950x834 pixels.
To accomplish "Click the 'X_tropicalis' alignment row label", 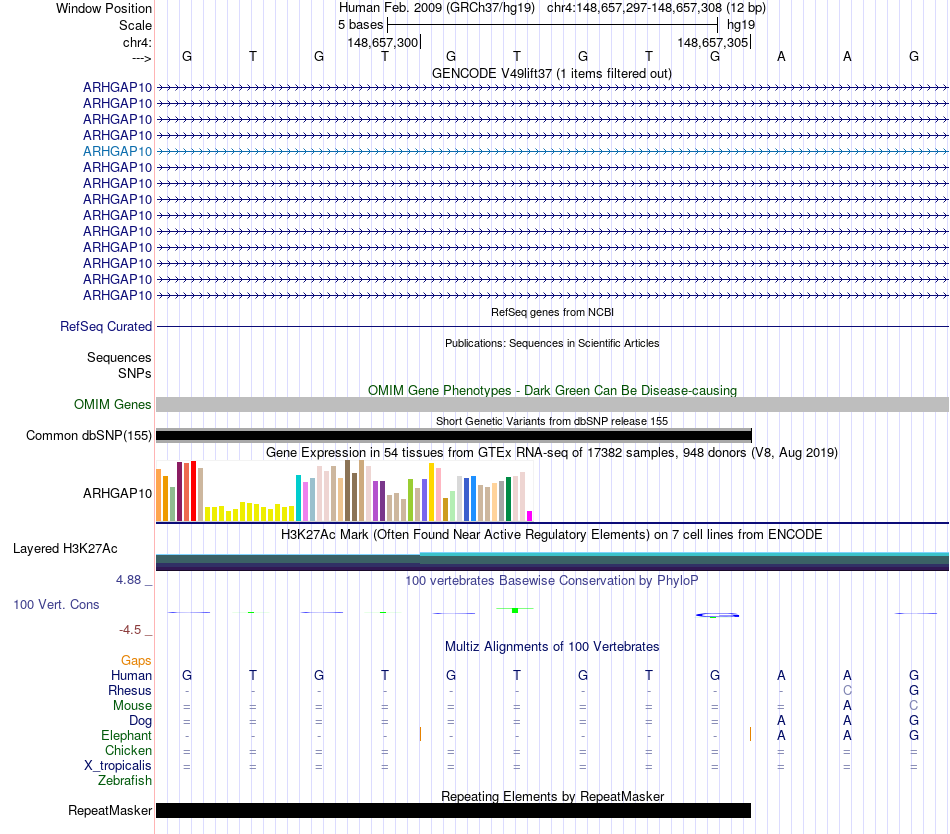I will click(118, 766).
